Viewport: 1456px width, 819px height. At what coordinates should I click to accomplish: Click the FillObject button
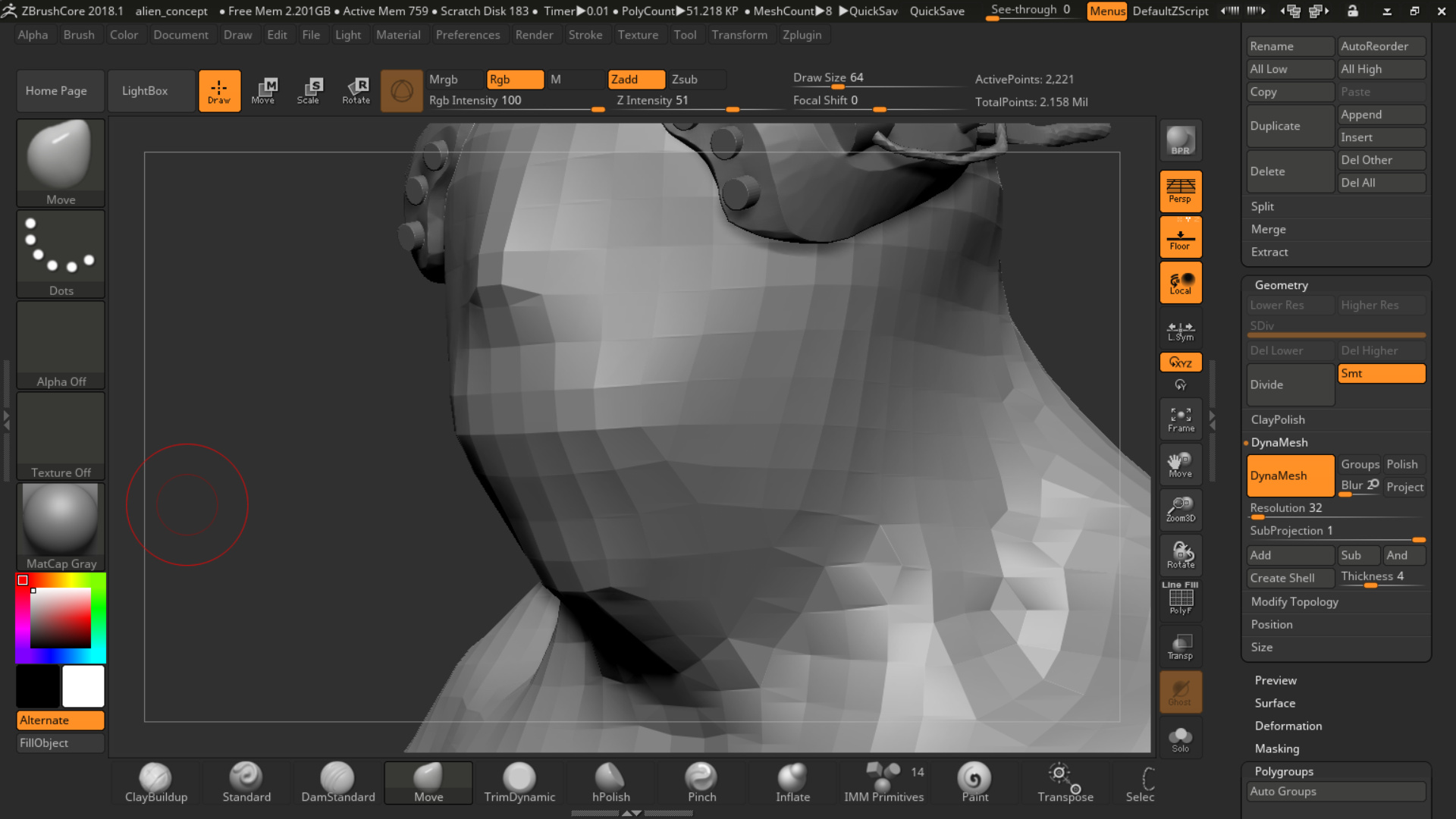coord(61,743)
